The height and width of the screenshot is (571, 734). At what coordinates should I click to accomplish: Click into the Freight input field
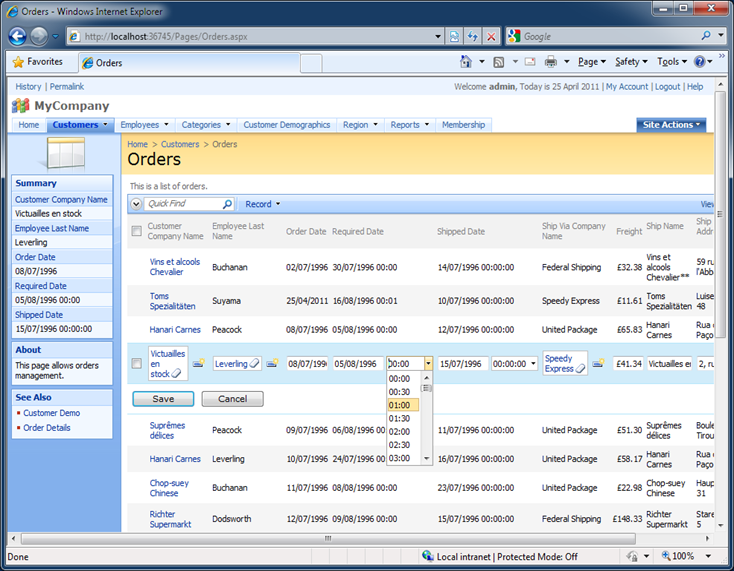(626, 364)
